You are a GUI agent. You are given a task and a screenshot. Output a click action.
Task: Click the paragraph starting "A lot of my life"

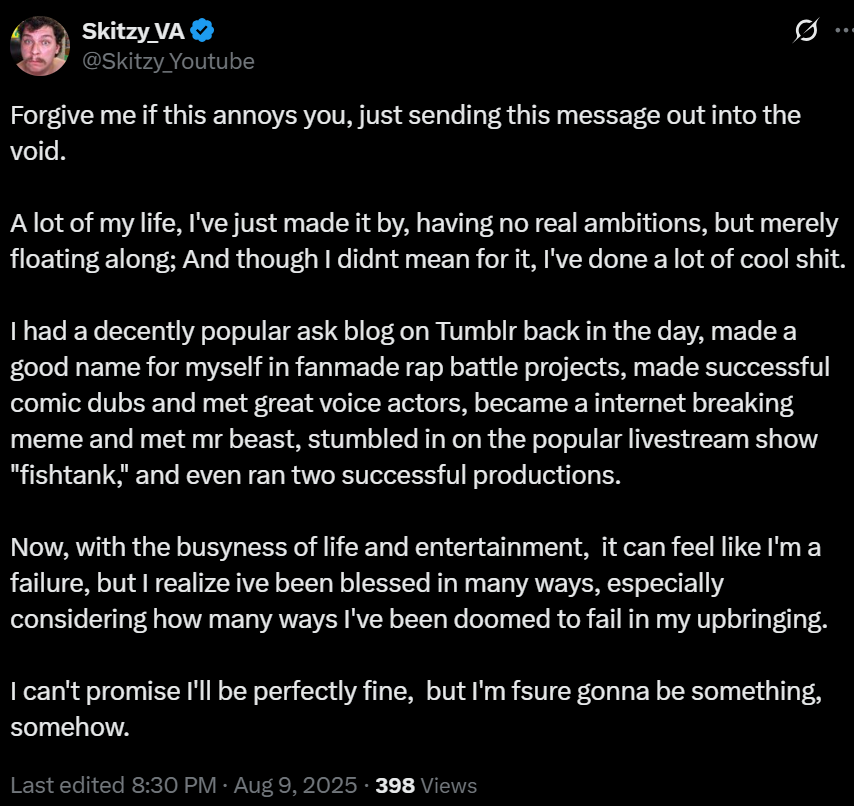pos(428,241)
